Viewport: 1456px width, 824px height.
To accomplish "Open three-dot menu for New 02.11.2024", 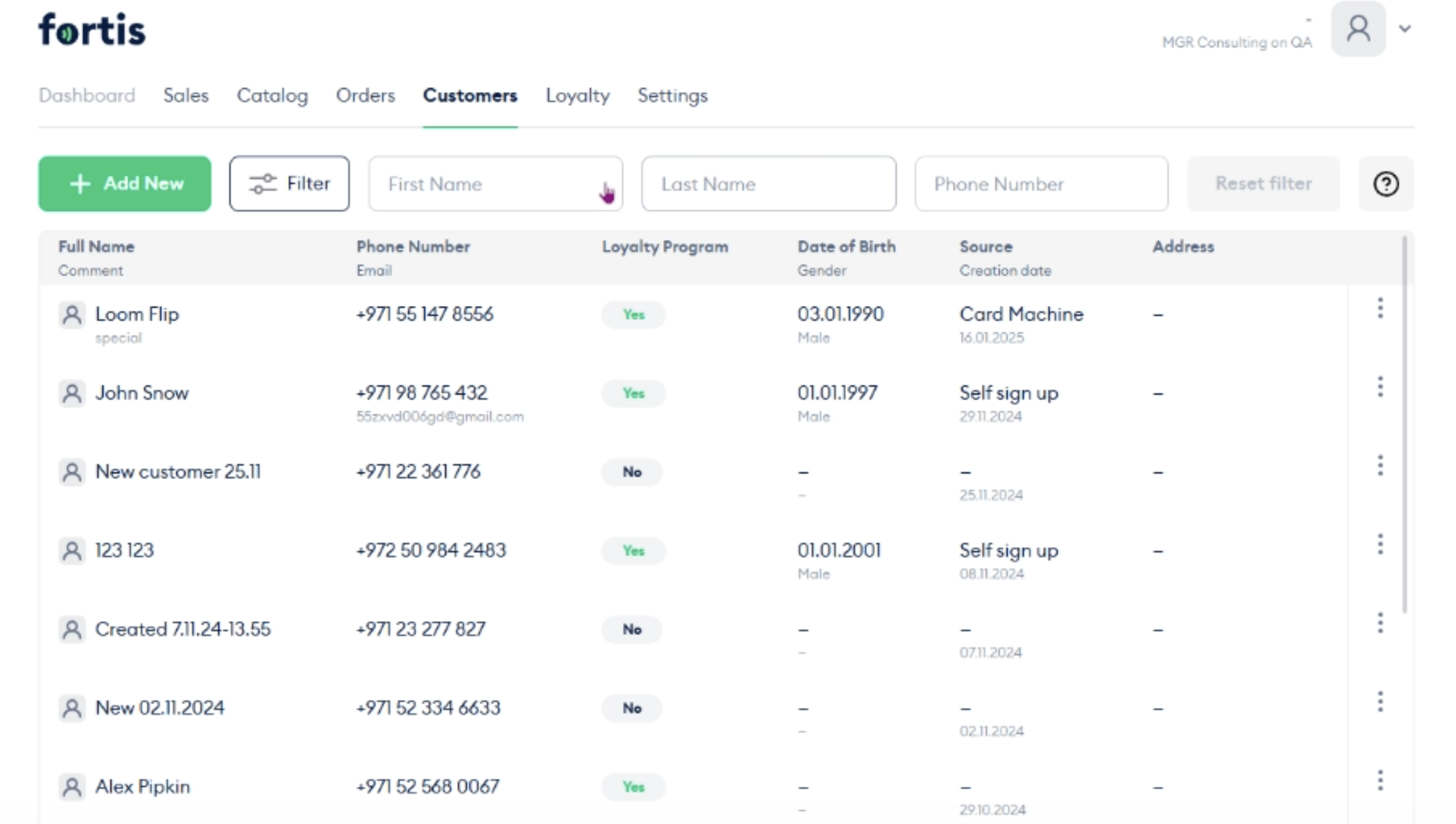I will tap(1380, 702).
